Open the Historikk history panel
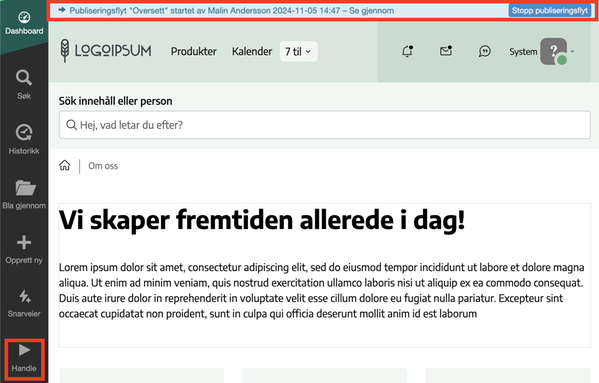 (x=24, y=139)
